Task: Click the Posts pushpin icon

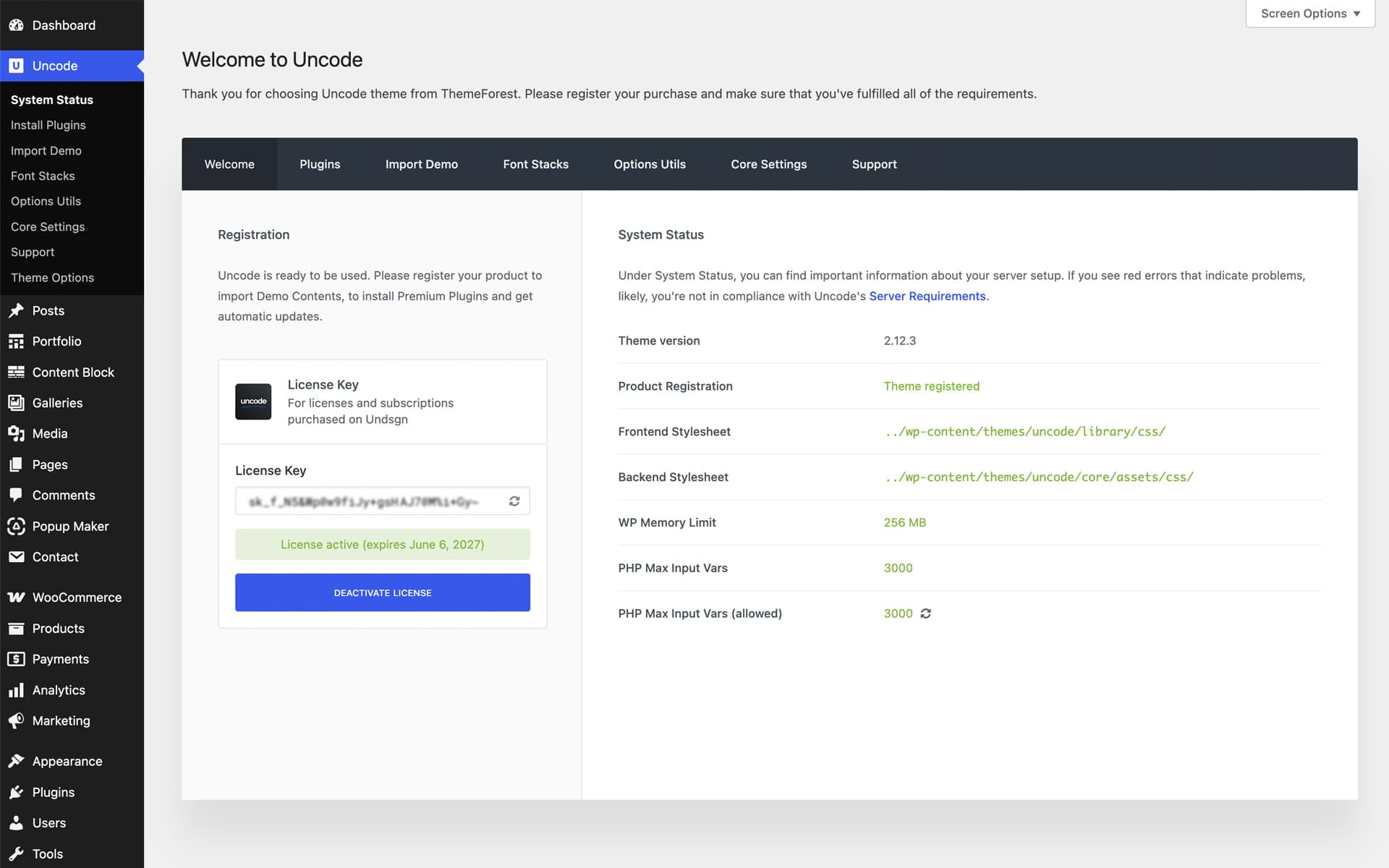Action: pyautogui.click(x=16, y=311)
